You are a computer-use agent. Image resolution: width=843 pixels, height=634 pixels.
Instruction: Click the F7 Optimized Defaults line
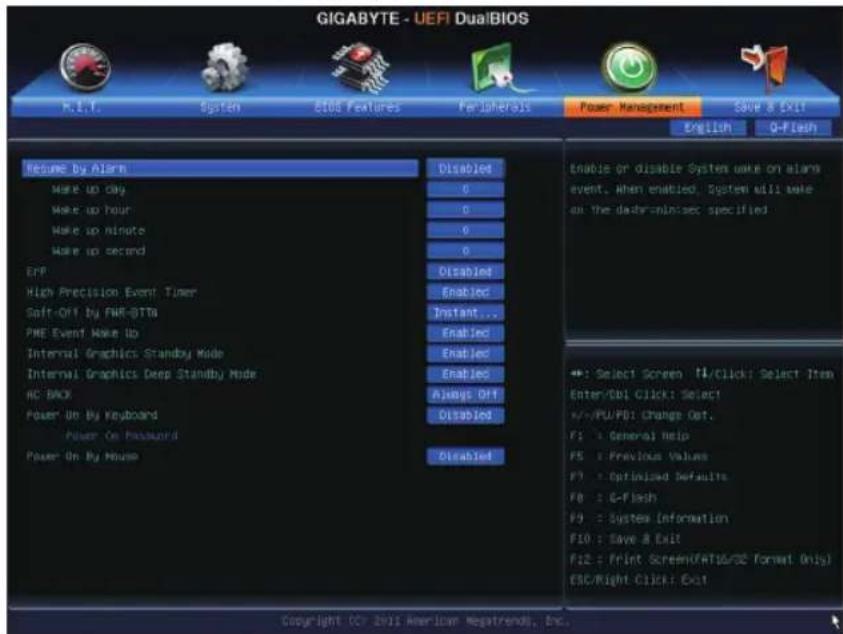pos(648,476)
